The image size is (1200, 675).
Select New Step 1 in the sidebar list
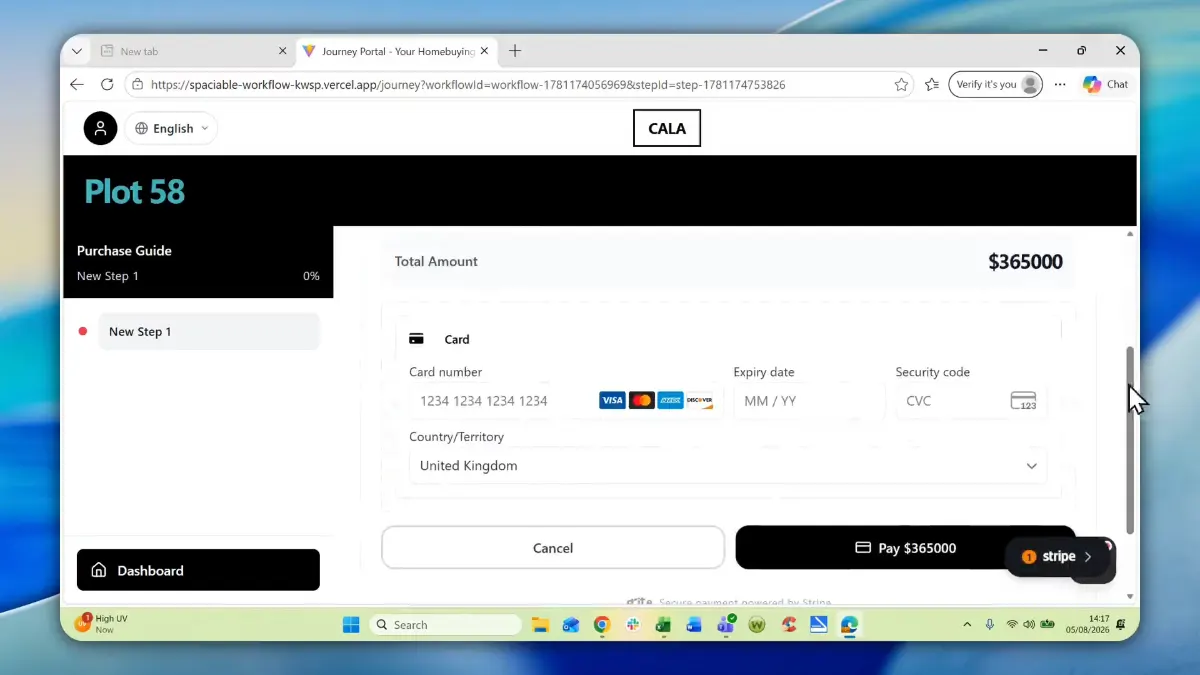click(208, 332)
